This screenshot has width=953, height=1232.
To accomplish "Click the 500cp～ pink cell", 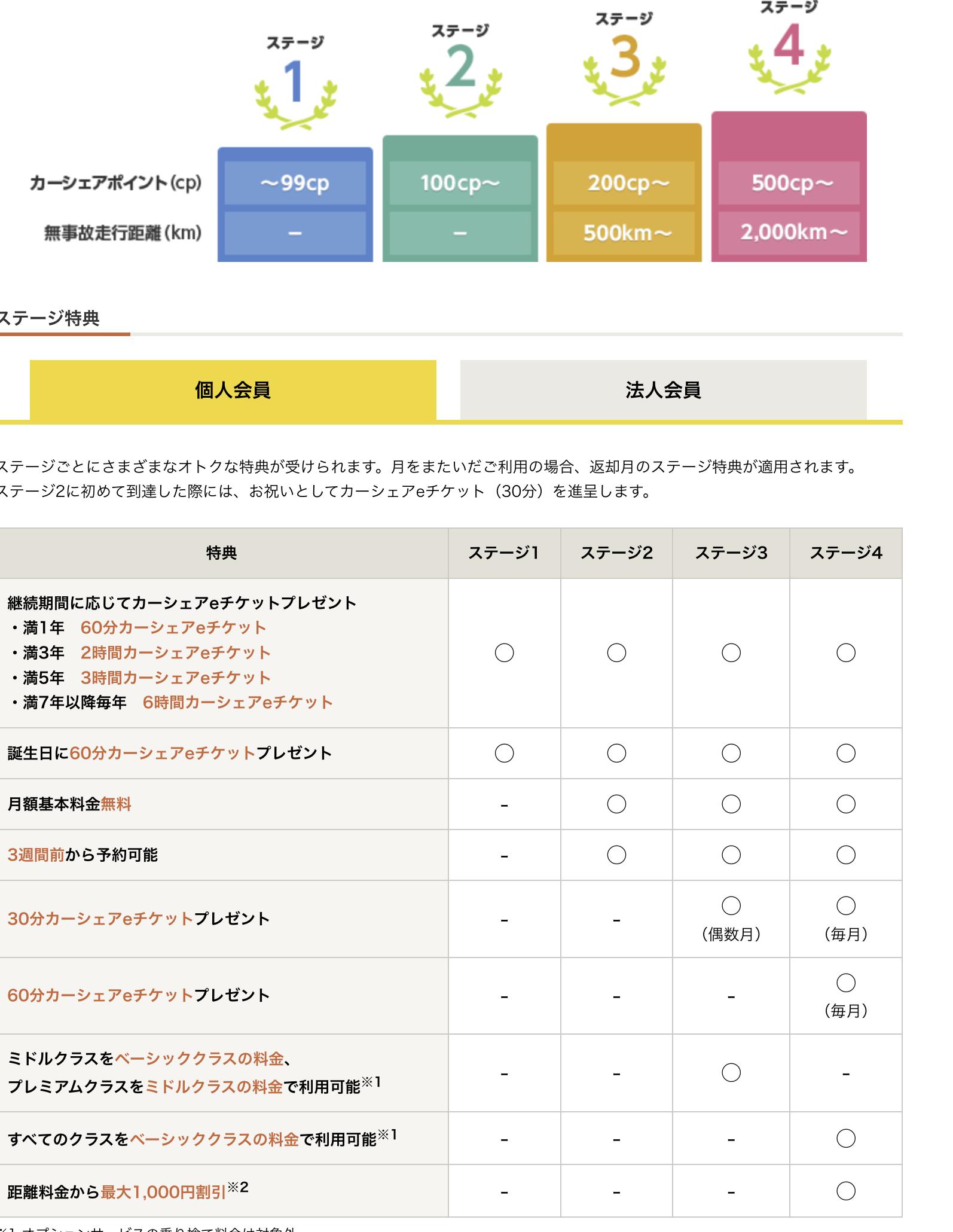I will (789, 183).
